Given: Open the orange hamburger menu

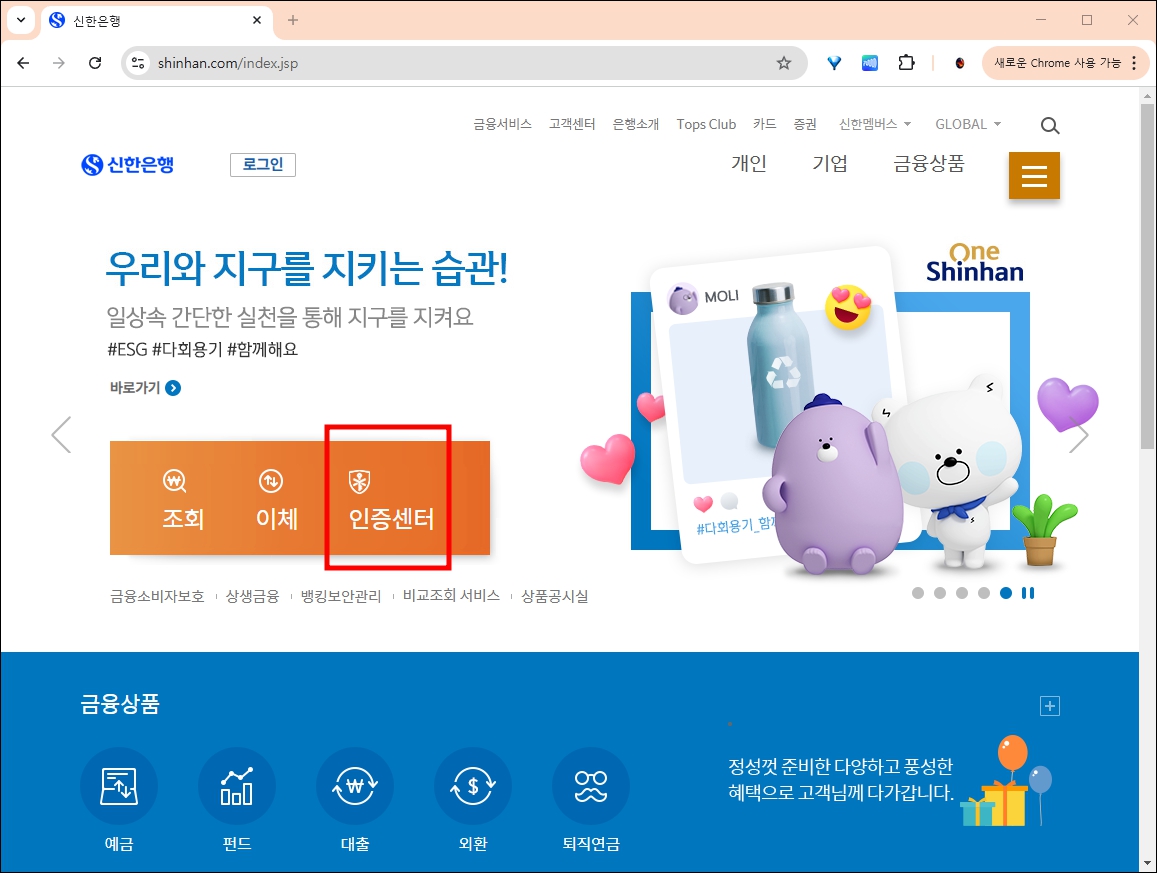Looking at the screenshot, I should [x=1034, y=175].
